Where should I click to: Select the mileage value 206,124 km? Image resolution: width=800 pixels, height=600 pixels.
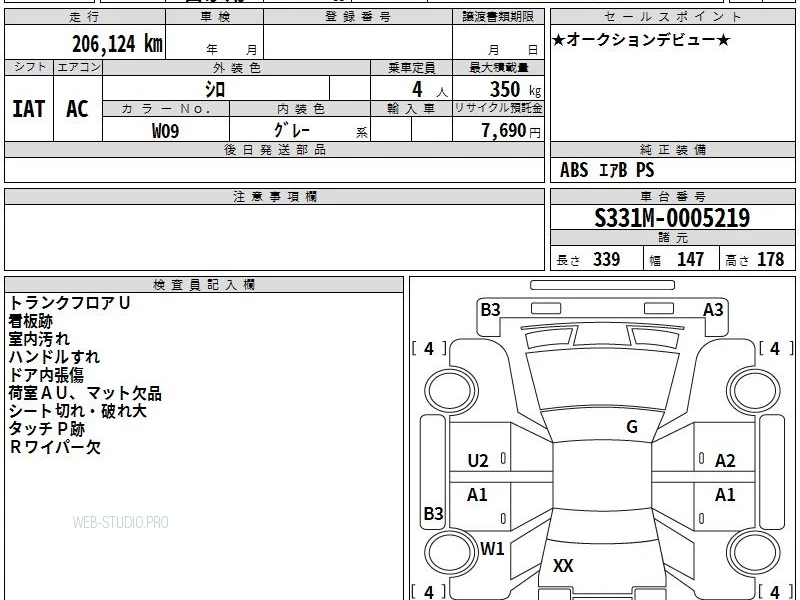117,44
